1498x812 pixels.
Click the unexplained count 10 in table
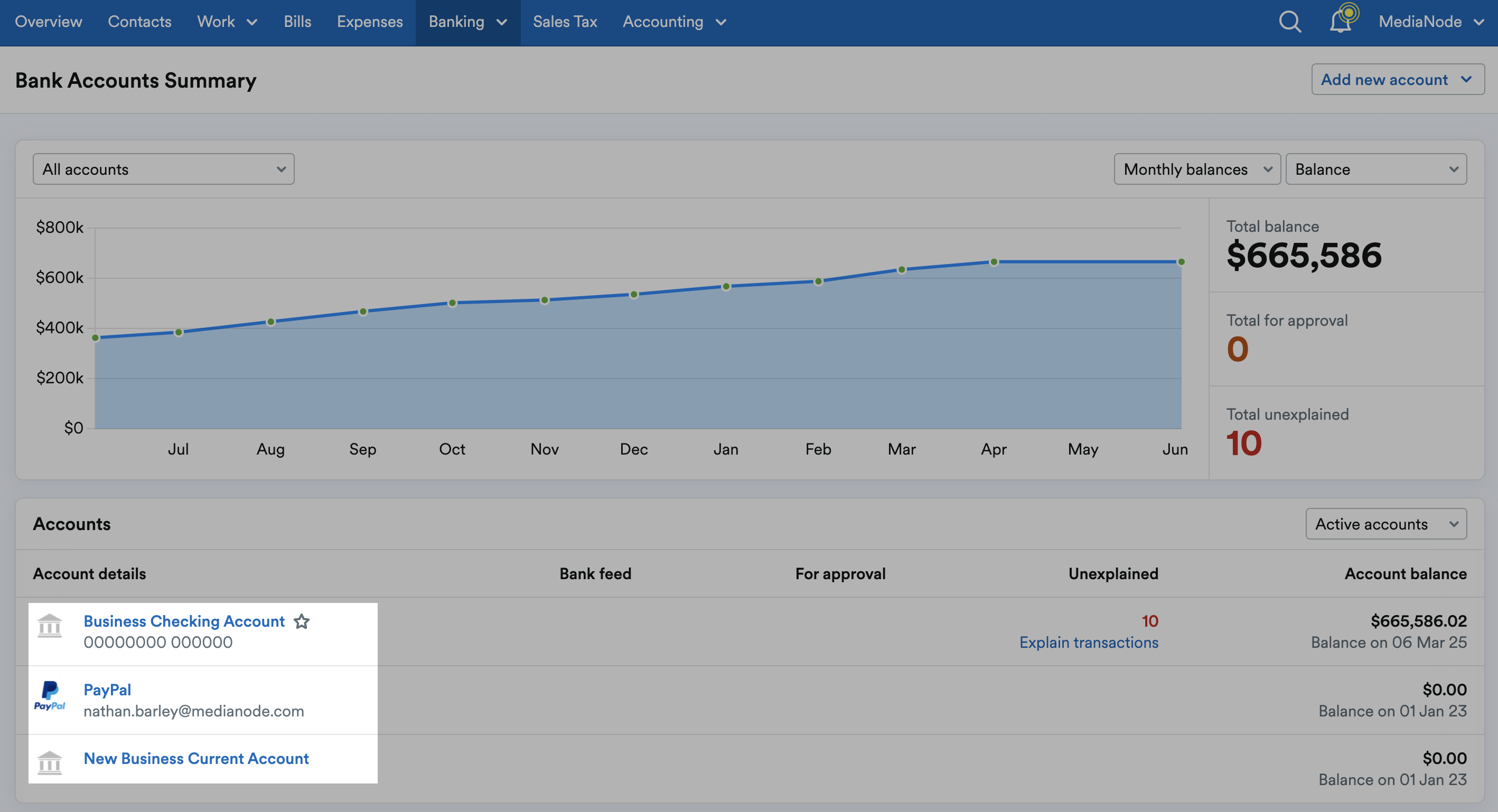[x=1150, y=621]
